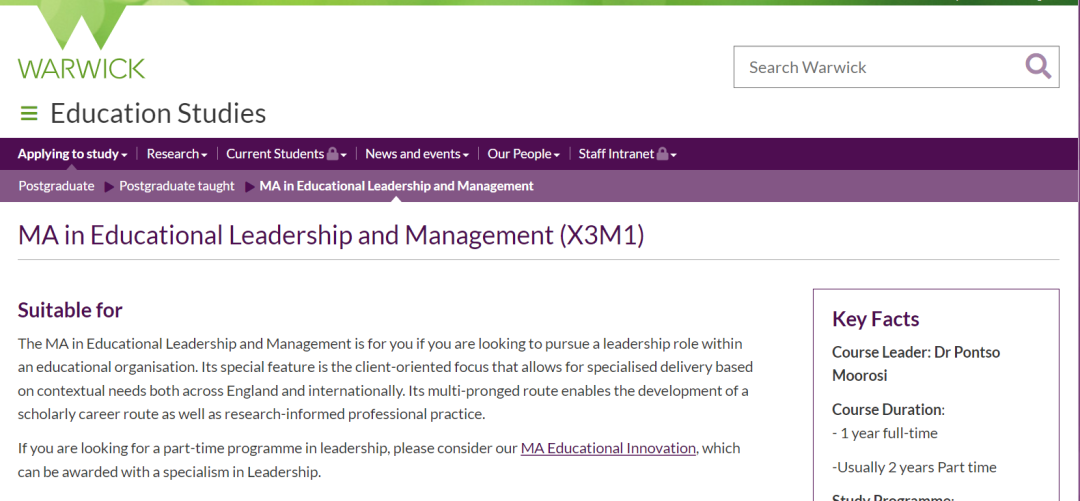This screenshot has width=1080, height=501.
Task: Click the search magnifier icon
Action: 1038,67
